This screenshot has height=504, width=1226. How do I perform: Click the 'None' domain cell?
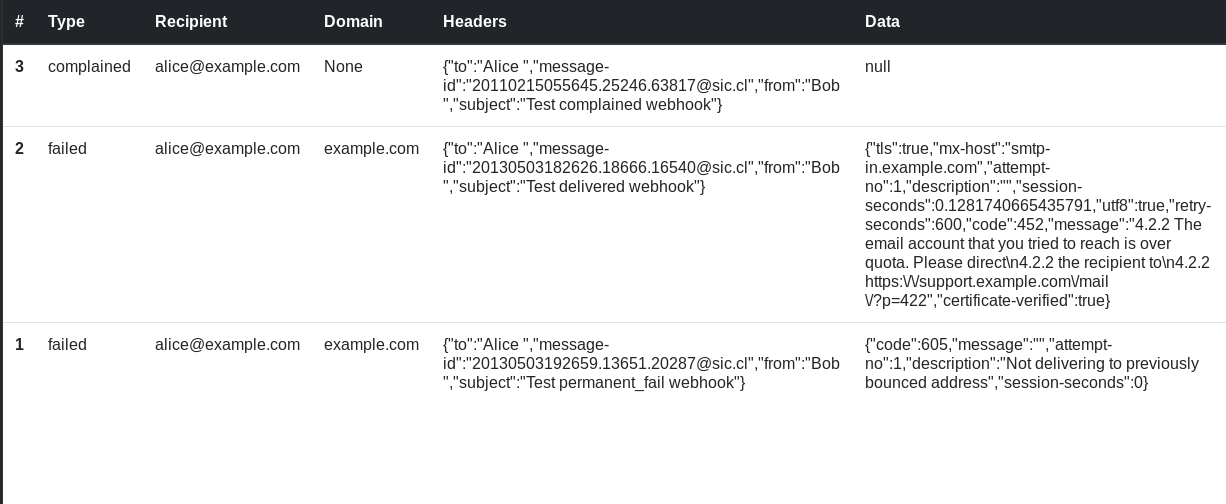point(343,67)
